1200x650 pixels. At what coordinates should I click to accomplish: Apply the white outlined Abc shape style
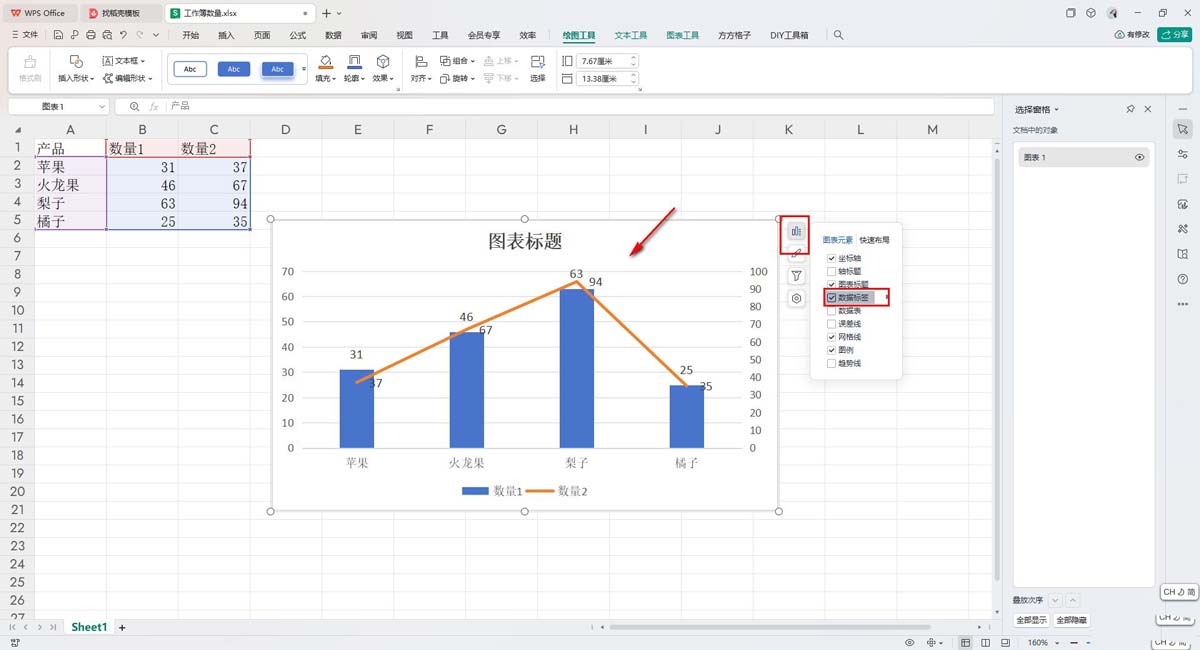coord(190,69)
